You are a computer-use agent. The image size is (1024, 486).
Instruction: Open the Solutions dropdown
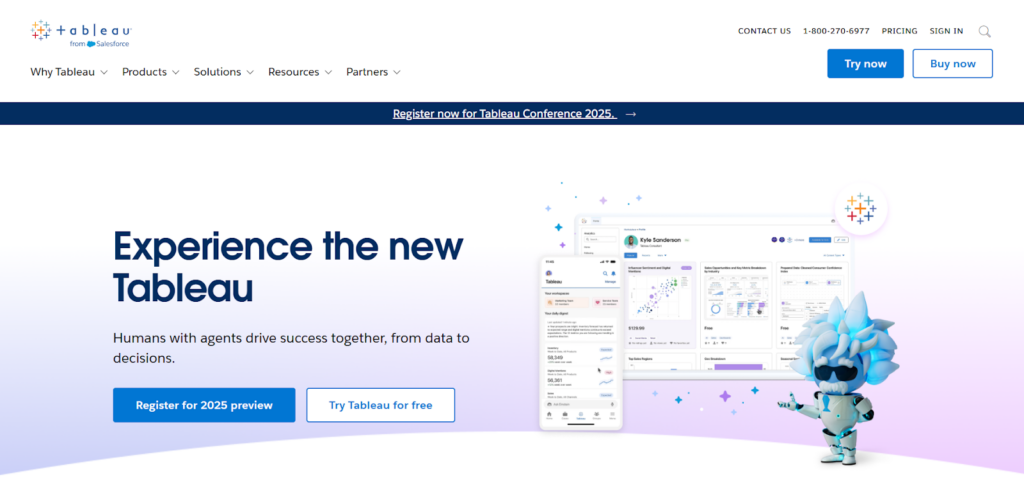tap(223, 72)
